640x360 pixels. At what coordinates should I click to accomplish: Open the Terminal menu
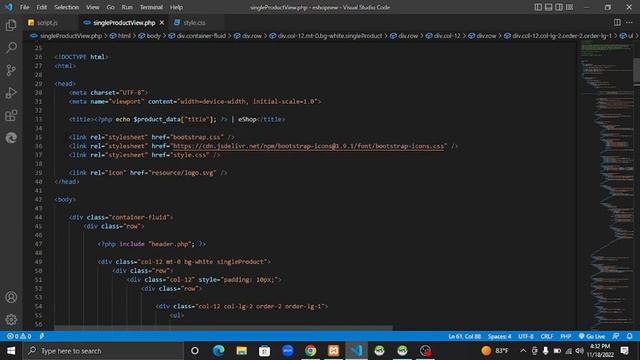point(151,7)
